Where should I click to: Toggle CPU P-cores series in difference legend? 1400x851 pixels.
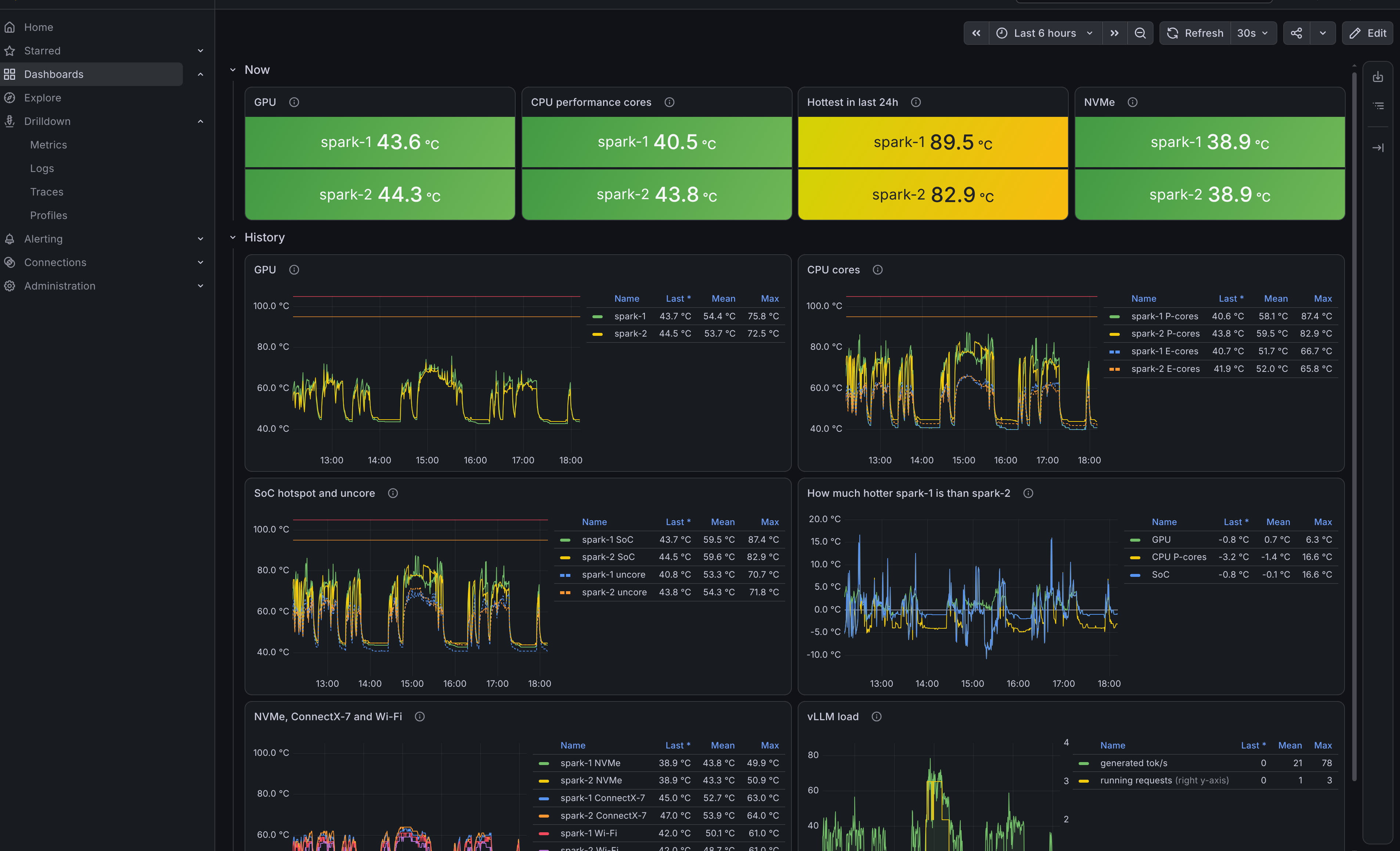[1179, 557]
